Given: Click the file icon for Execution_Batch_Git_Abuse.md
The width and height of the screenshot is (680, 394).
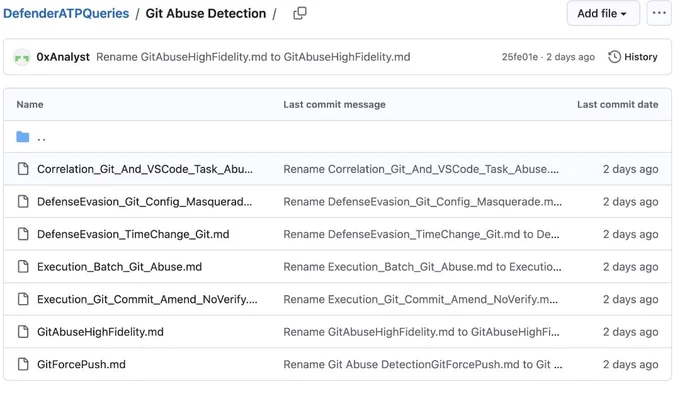Looking at the screenshot, I should click(x=23, y=266).
